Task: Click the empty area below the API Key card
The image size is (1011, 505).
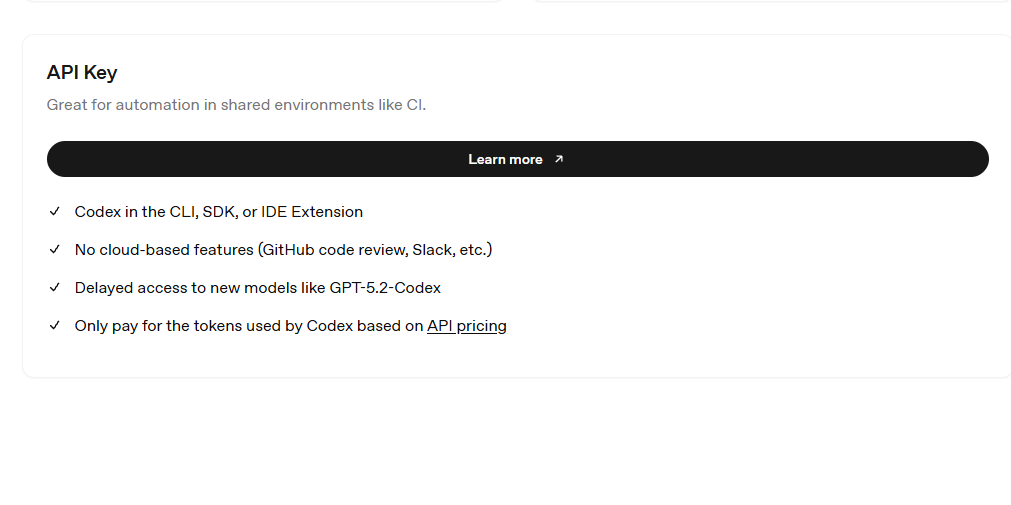Action: tap(505, 440)
